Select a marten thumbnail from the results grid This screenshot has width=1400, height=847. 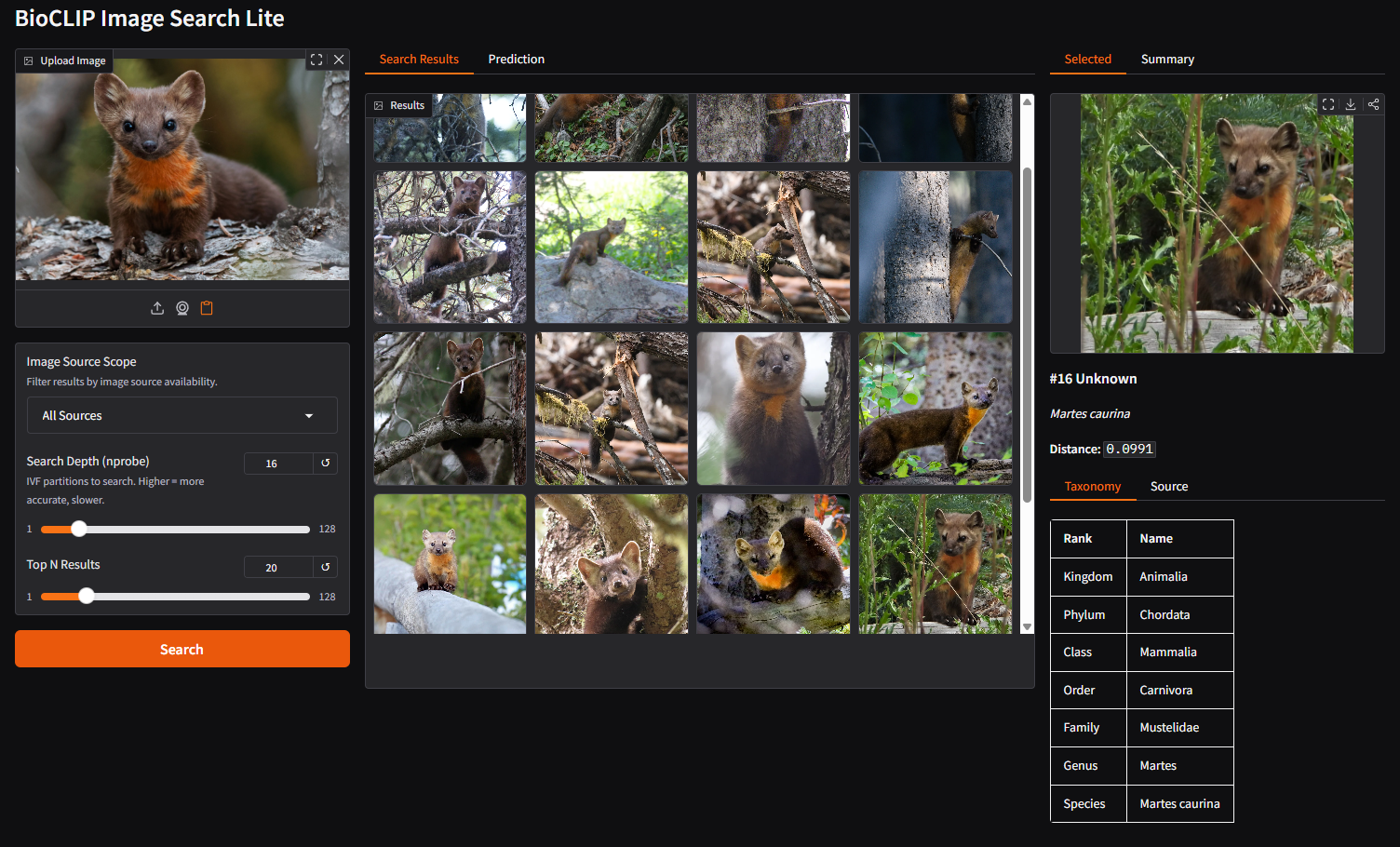(612, 247)
